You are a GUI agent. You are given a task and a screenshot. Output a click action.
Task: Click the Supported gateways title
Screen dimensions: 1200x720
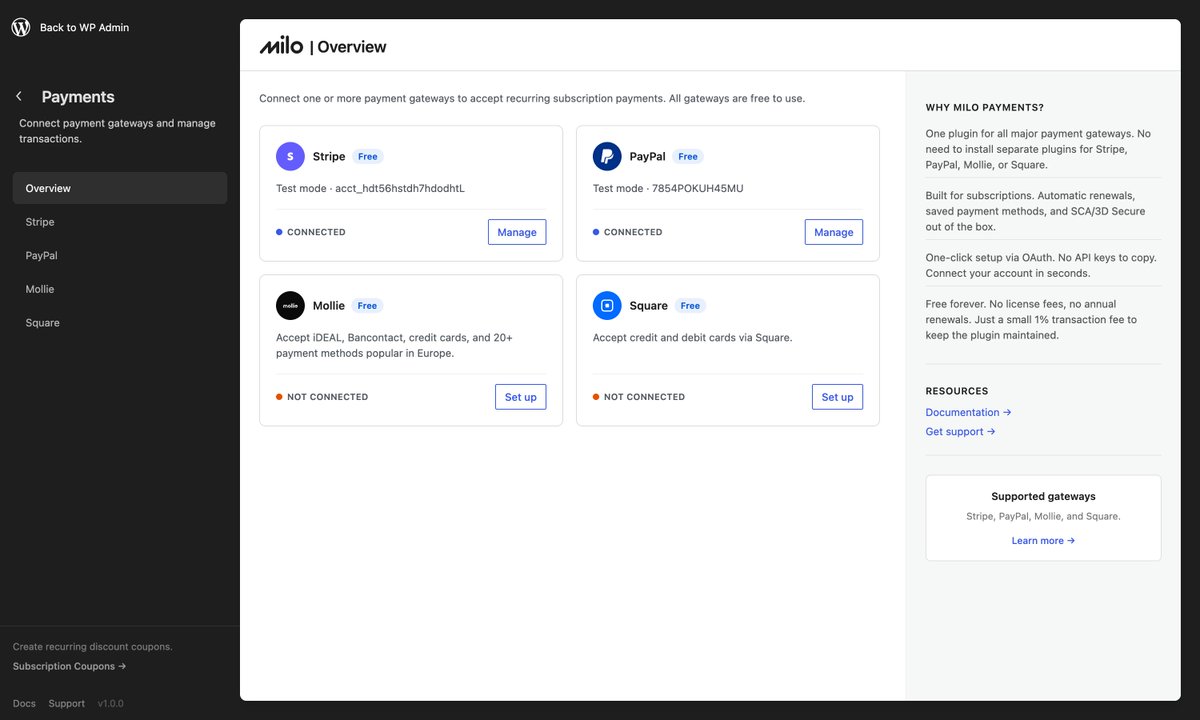coord(1043,497)
